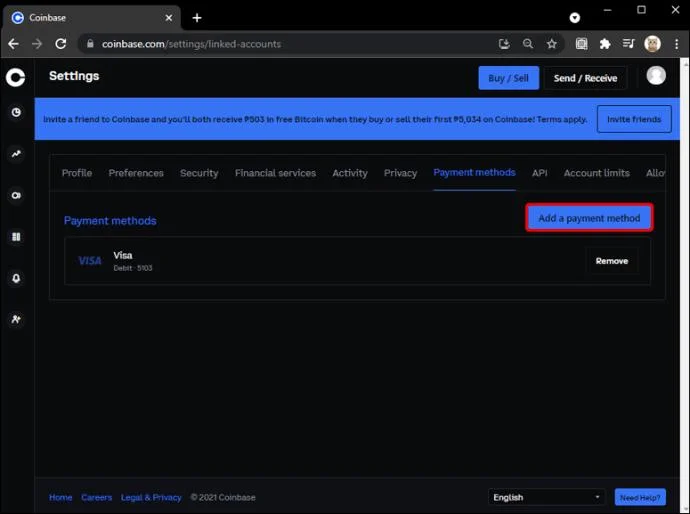Open the Coinbase logo home icon in the sidebar
The image size is (690, 514).
click(15, 77)
